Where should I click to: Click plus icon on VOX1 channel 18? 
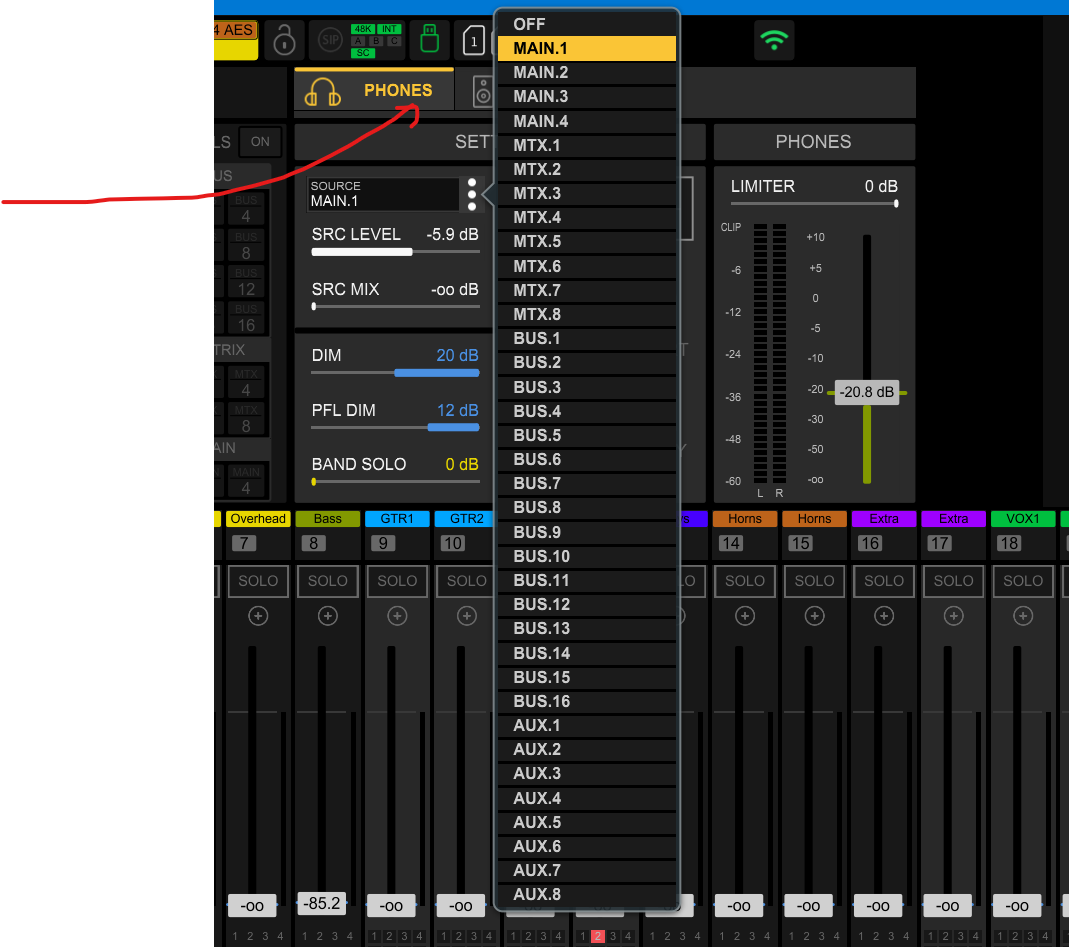point(1023,616)
